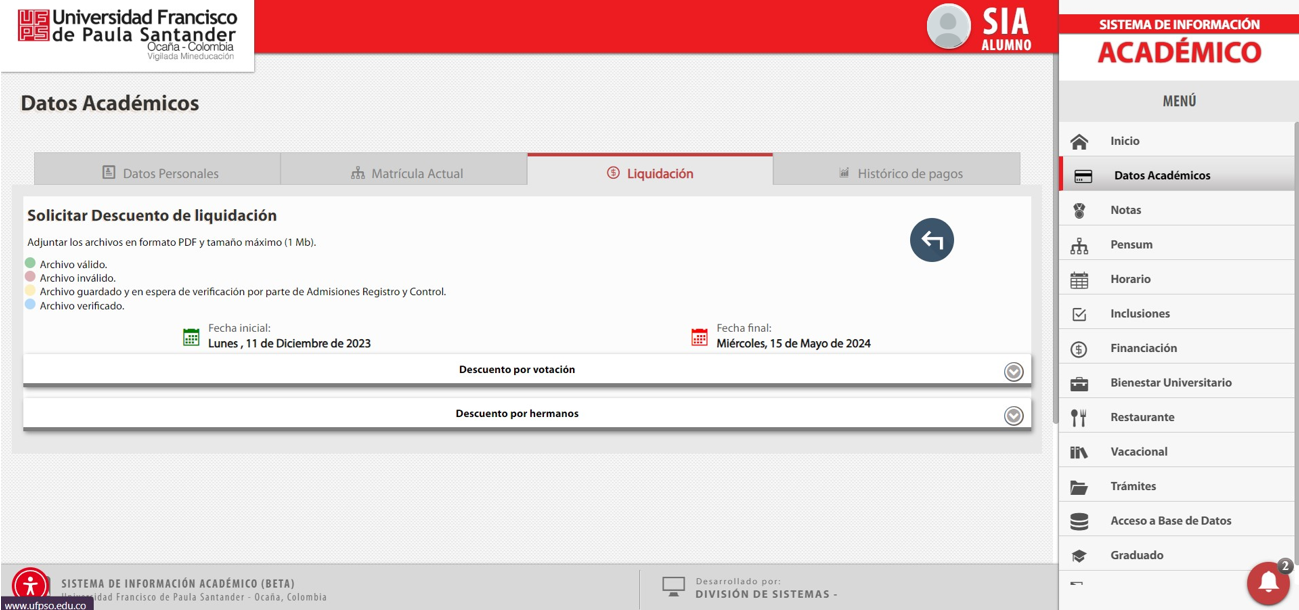Click the Pensum hierarchy icon
Image resolution: width=1299 pixels, height=610 pixels.
1079,245
